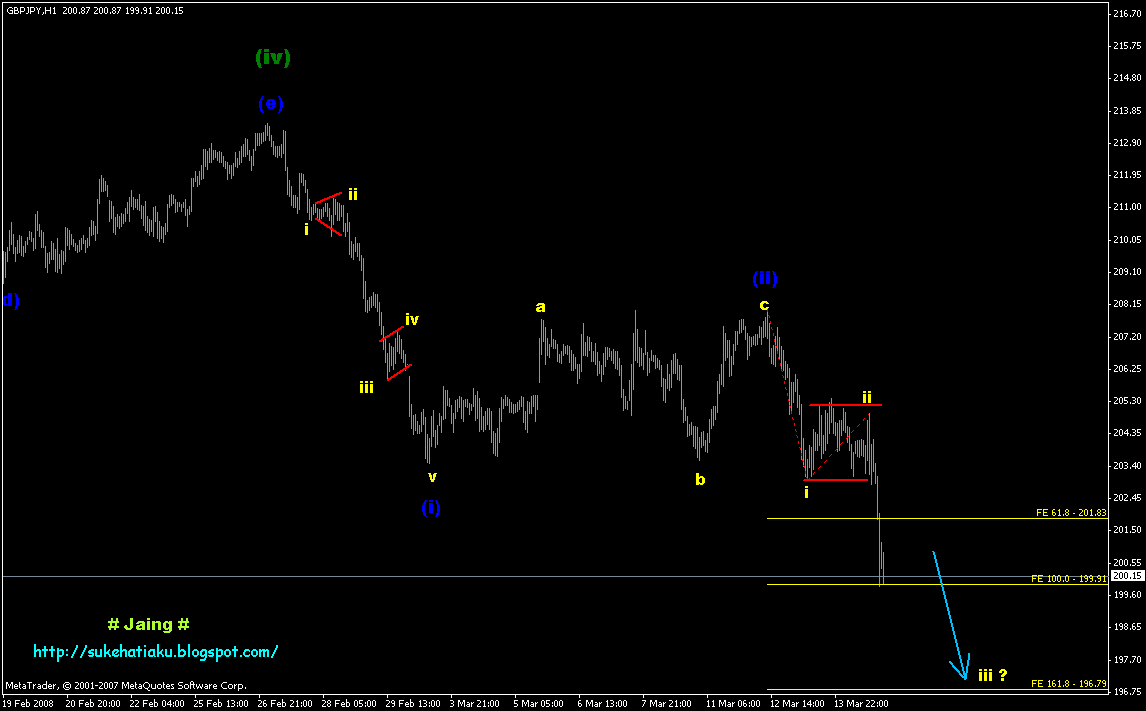Image resolution: width=1146 pixels, height=711 pixels.
Task: Click the yellow 'v' label above (i)
Action: point(432,476)
